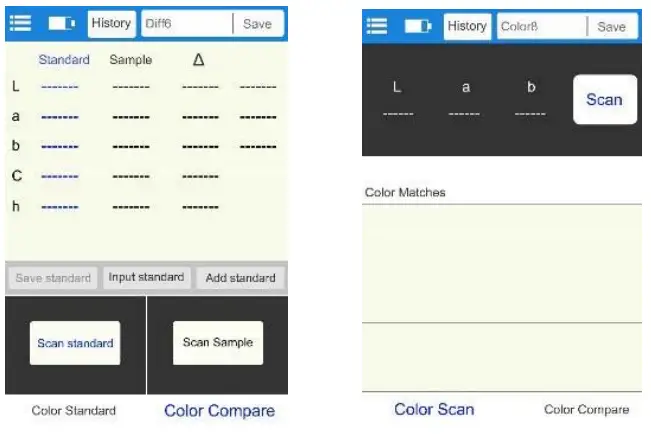This screenshot has width=651, height=434.
Task: Open hamburger menu in Color Compare screen
Action: 20,23
